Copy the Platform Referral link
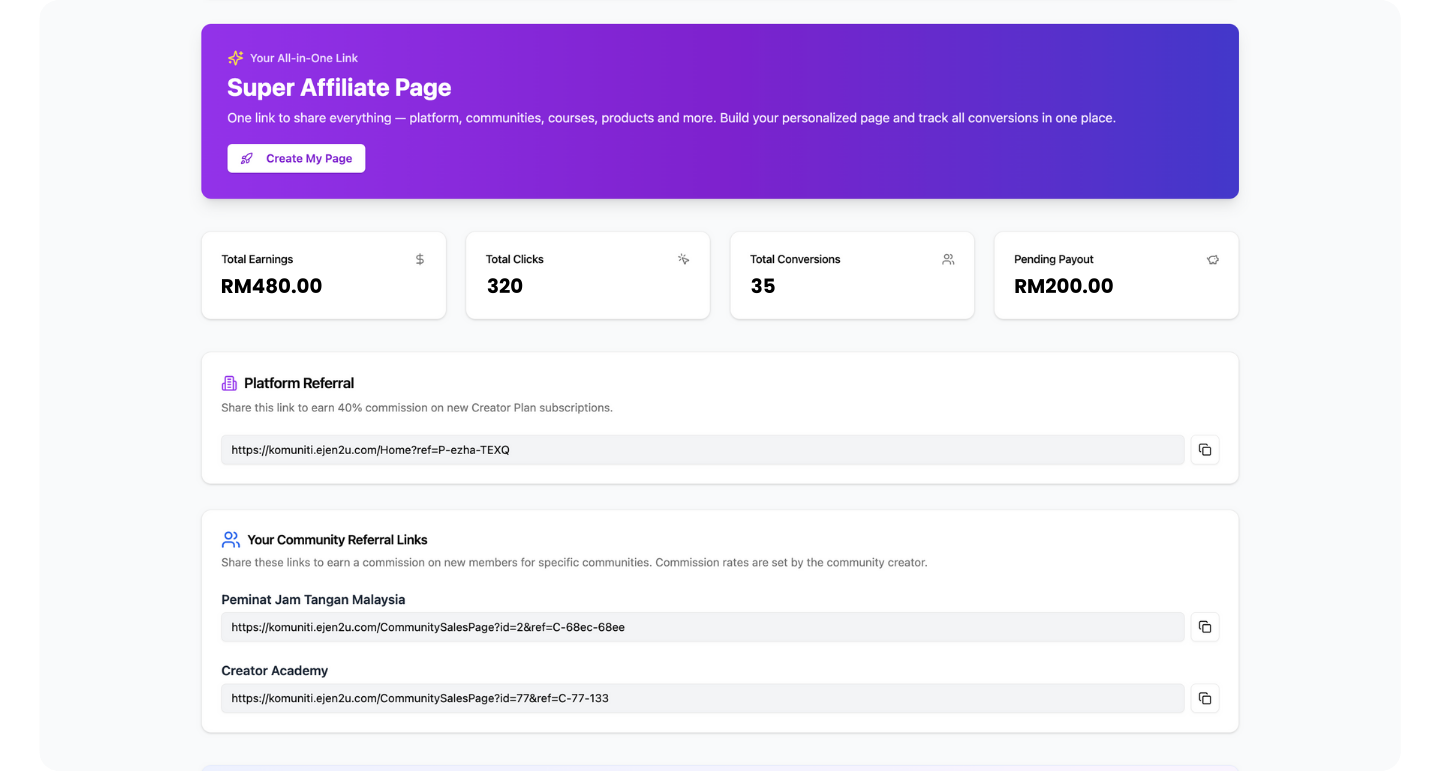 [1204, 450]
